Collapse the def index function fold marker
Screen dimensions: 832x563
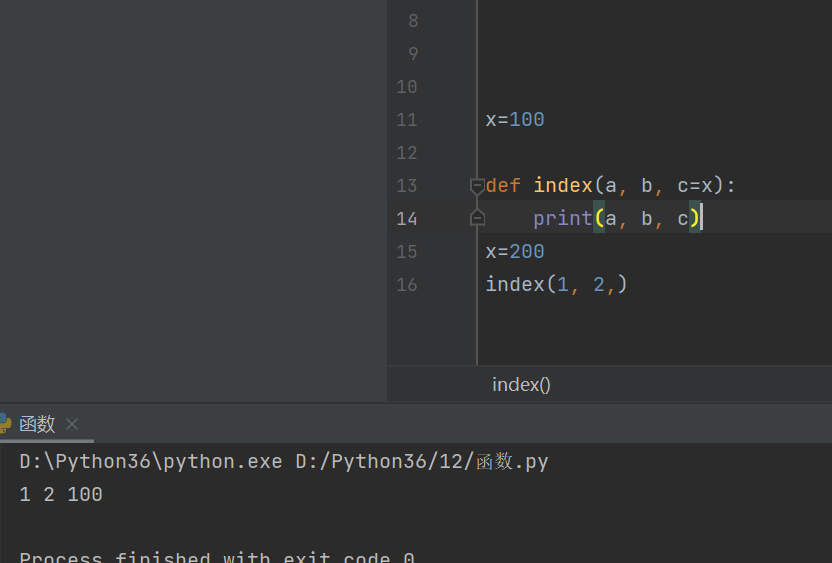477,186
